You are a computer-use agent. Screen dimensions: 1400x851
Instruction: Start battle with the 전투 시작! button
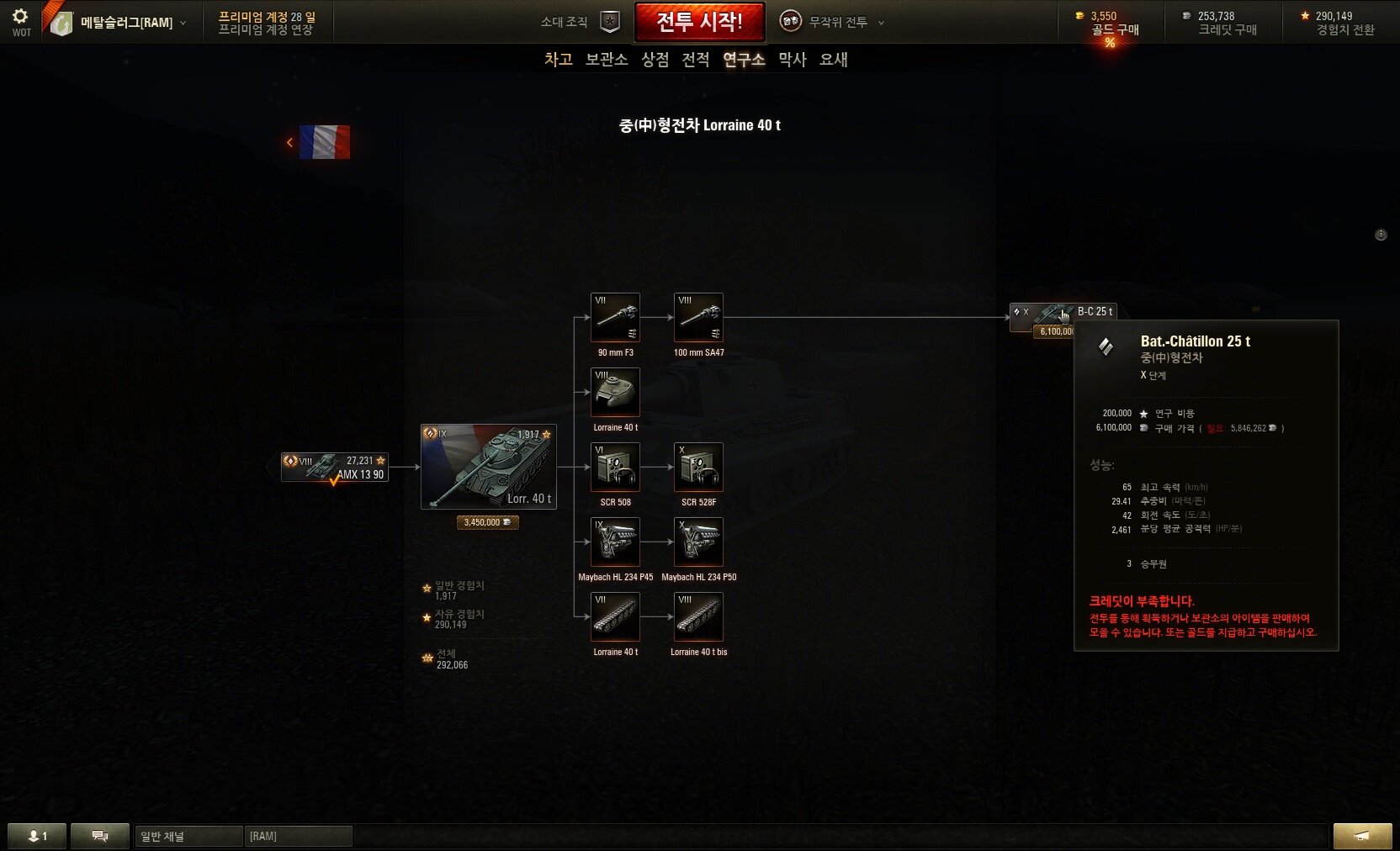pos(700,22)
